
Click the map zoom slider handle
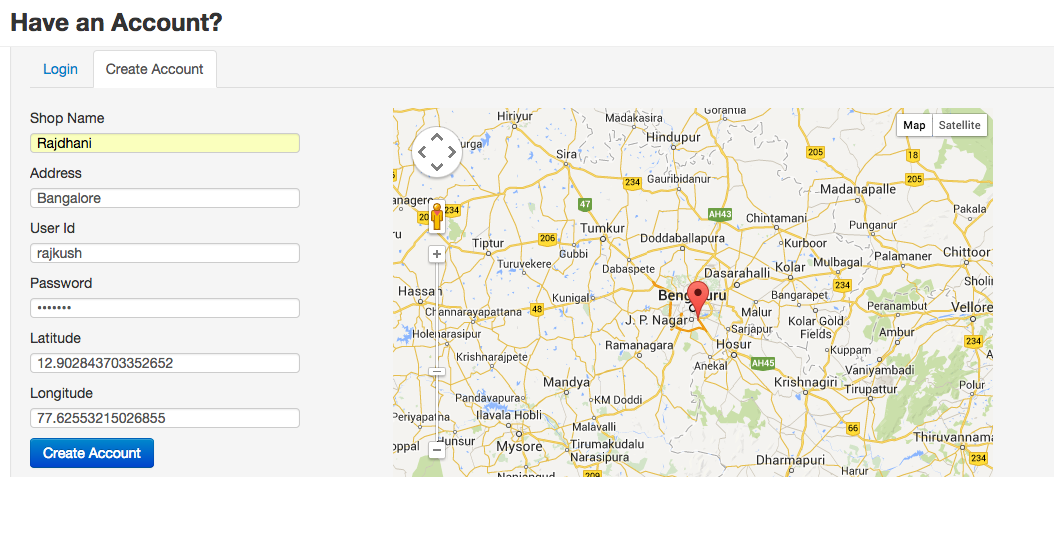point(437,372)
